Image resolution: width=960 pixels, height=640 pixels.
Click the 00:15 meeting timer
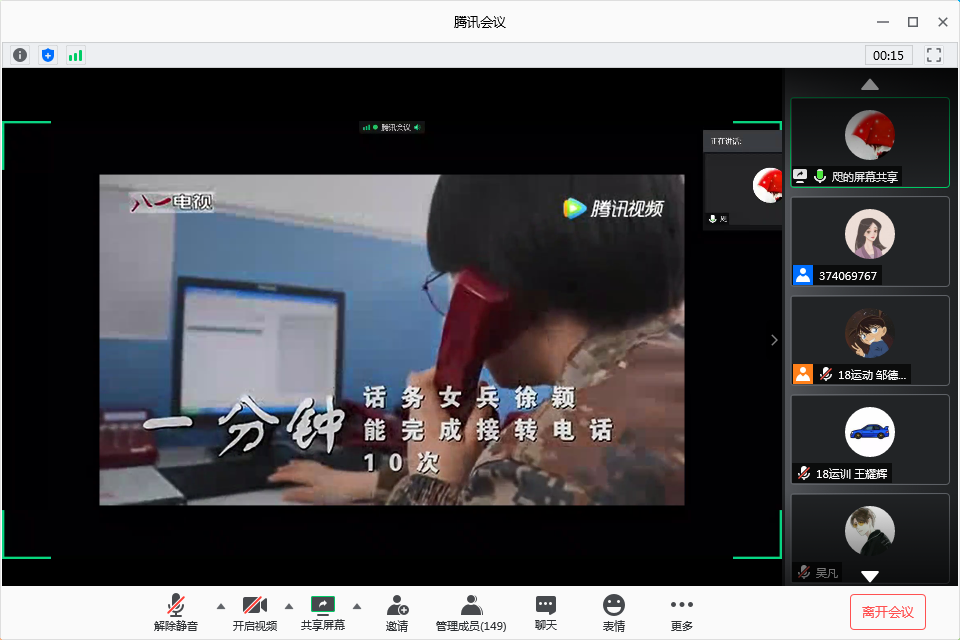coord(888,55)
